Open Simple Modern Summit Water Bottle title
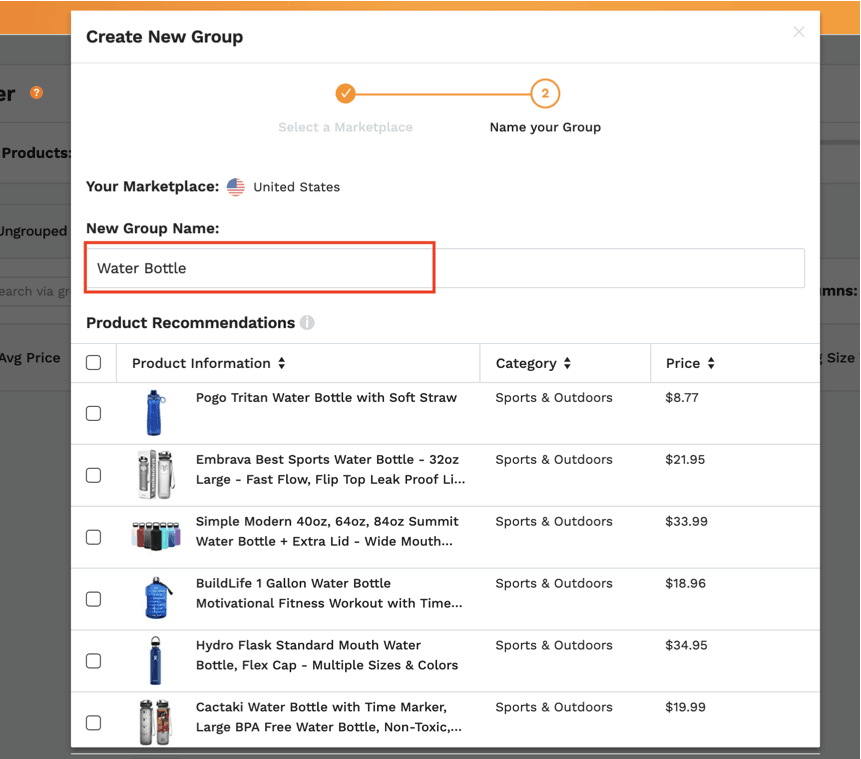 pos(327,531)
